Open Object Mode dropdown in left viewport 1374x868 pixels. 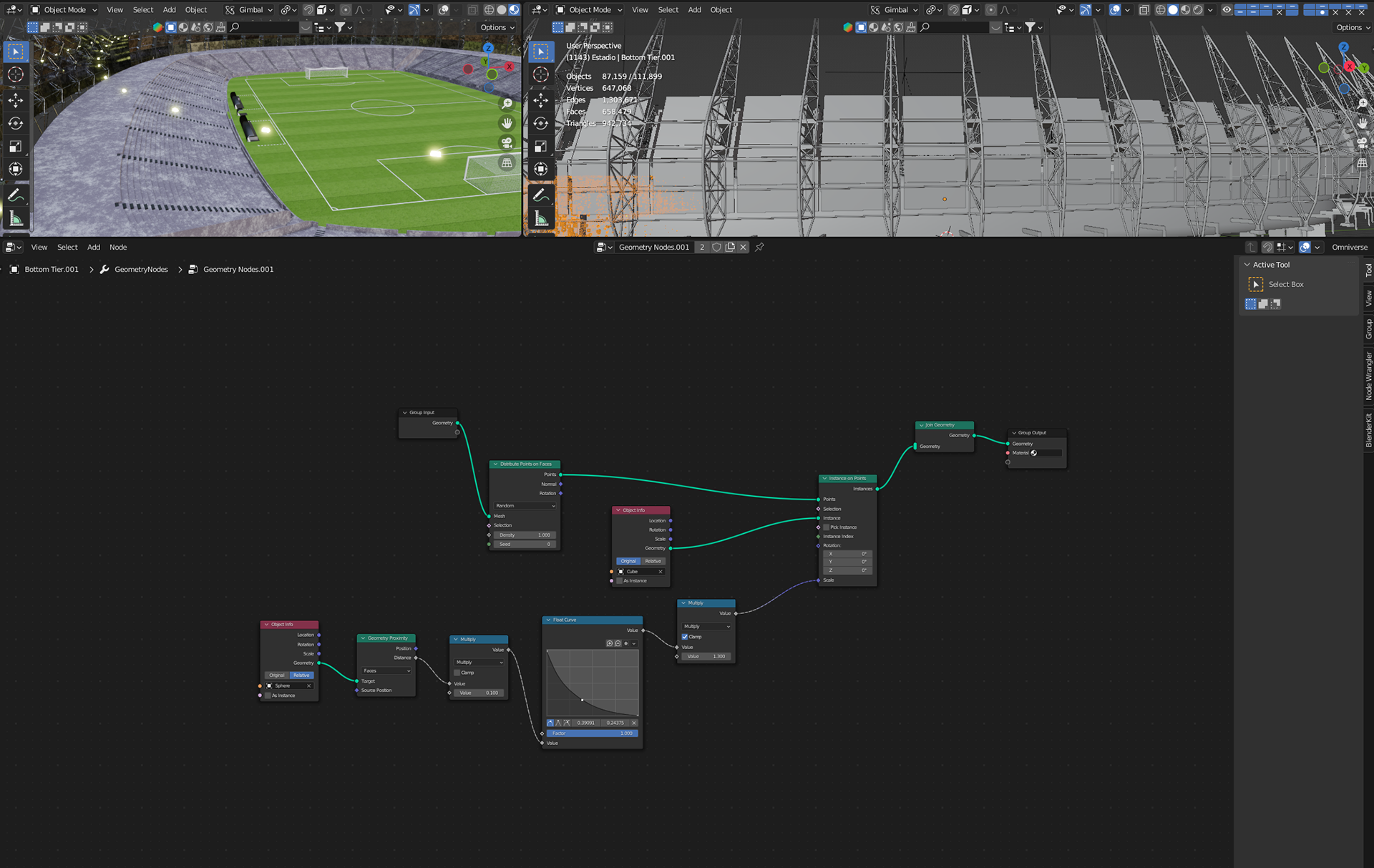pos(64,10)
